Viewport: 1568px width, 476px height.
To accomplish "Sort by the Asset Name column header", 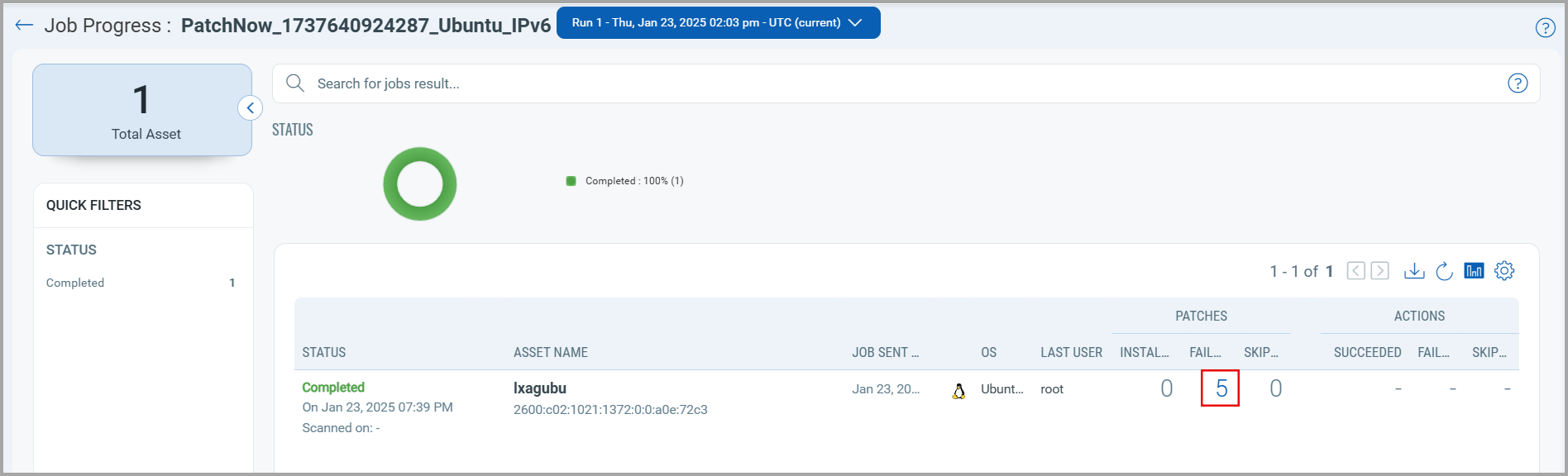I will pos(550,353).
